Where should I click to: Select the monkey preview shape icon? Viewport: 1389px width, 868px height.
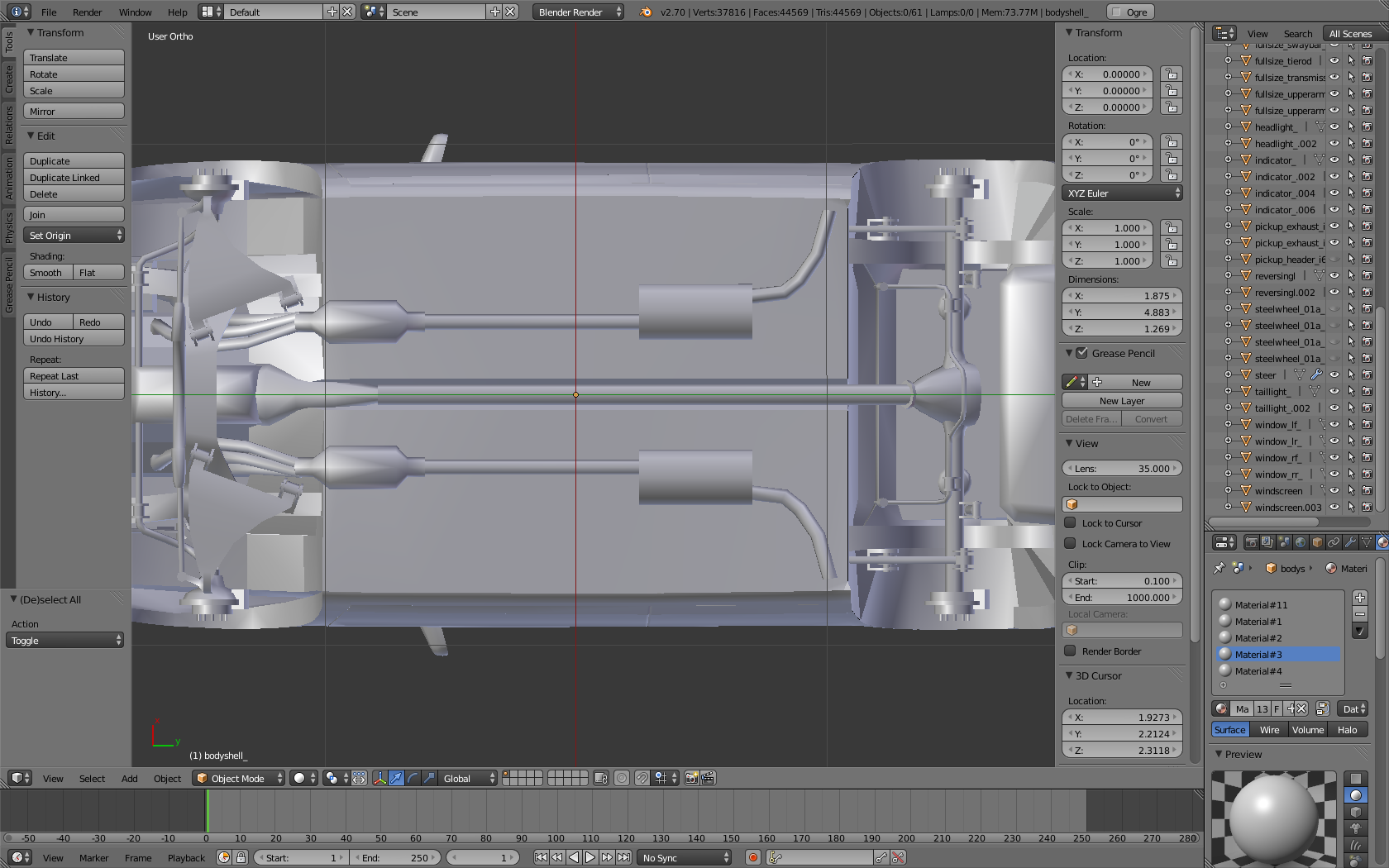point(1356,828)
